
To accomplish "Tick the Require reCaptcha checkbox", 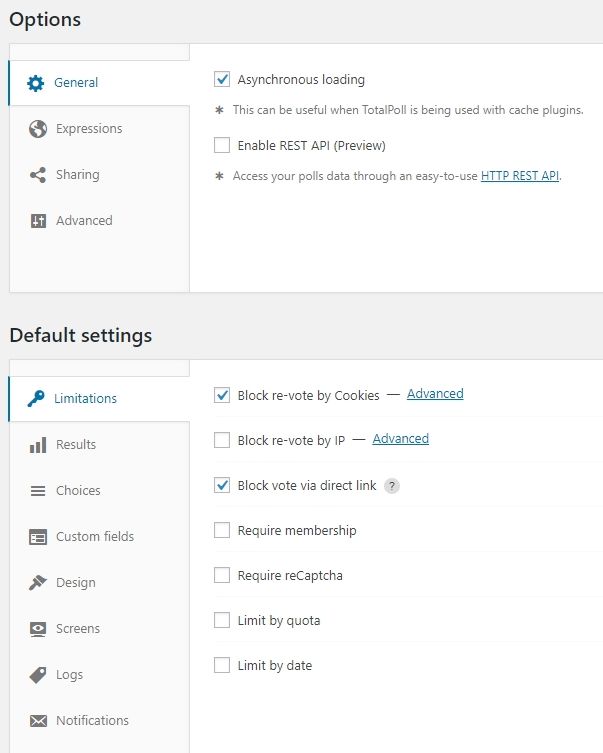I will pyautogui.click(x=222, y=576).
